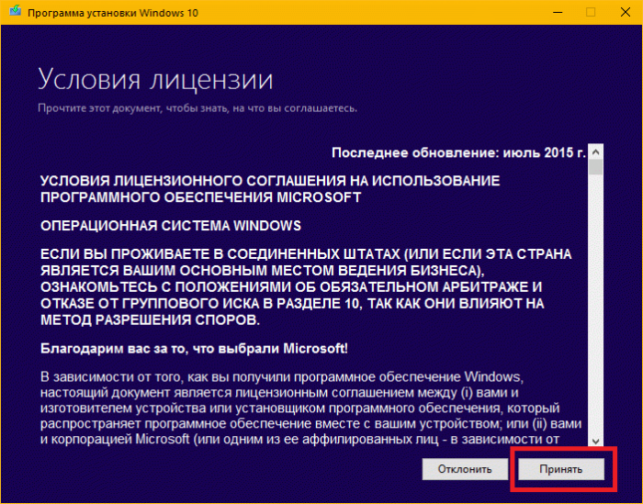643x504 pixels.
Task: Click the heading Условия лицензии
Action: point(155,79)
